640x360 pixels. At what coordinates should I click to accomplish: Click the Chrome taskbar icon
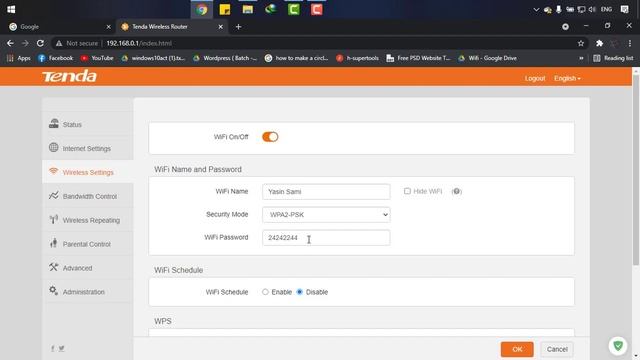[202, 9]
